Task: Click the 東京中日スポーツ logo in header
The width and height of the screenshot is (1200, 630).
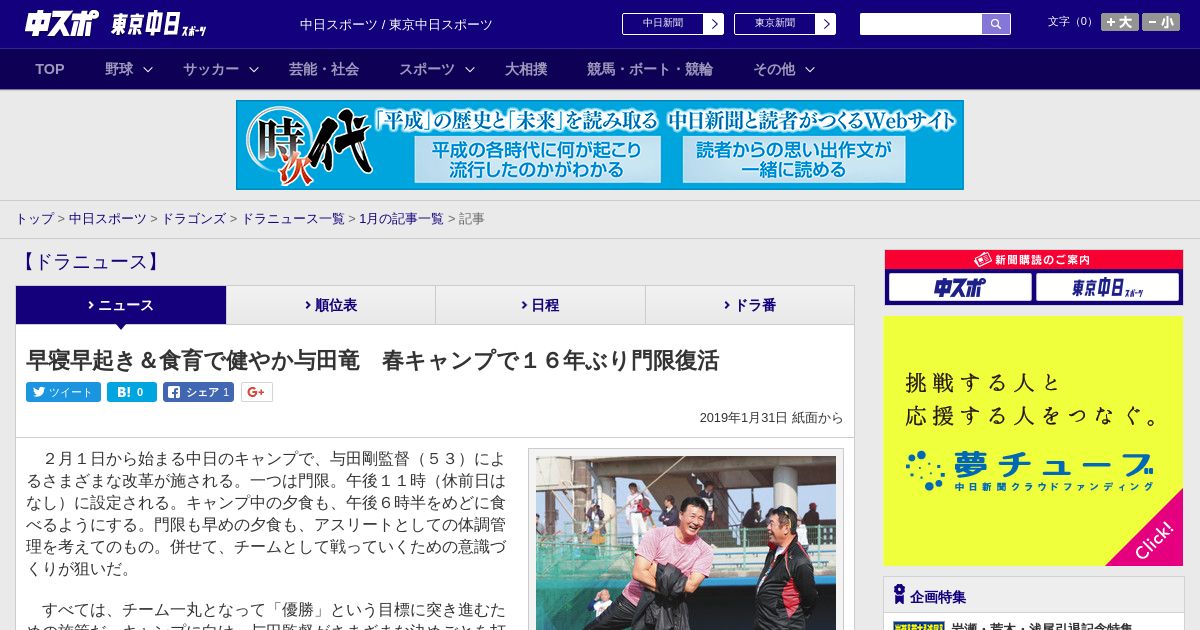Action: click(x=159, y=24)
